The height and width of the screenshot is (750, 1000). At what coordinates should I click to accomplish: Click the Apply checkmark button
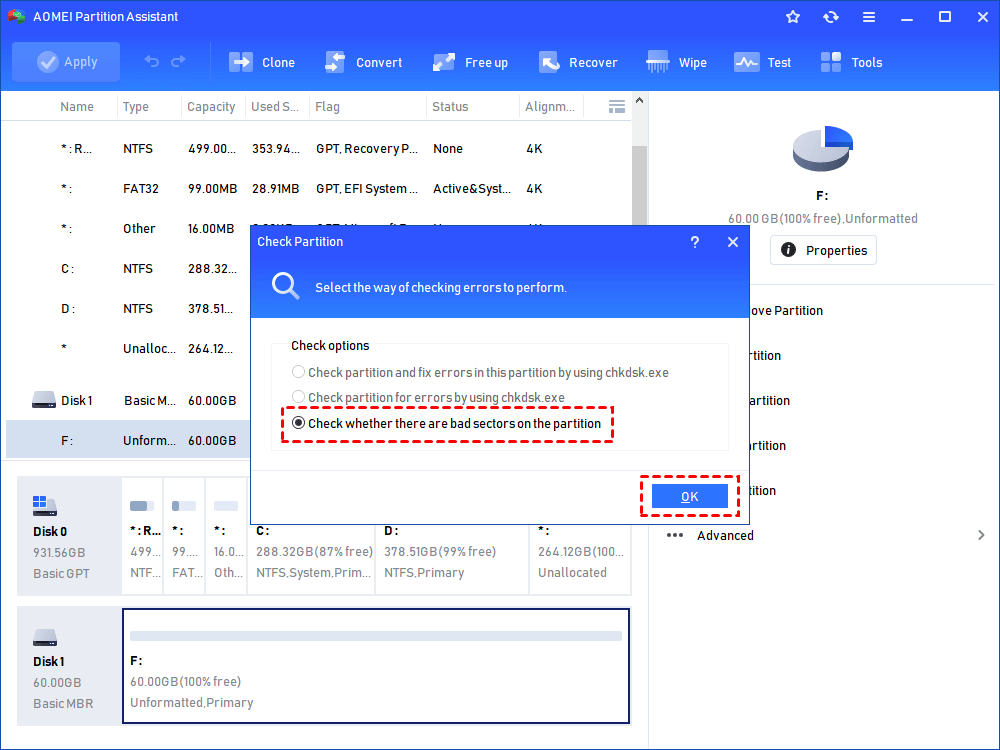tap(66, 62)
